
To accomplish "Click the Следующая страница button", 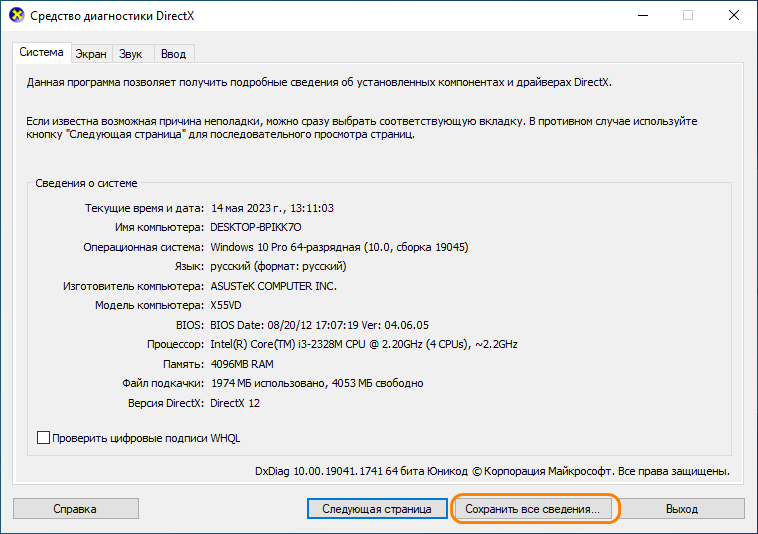I will [377, 509].
